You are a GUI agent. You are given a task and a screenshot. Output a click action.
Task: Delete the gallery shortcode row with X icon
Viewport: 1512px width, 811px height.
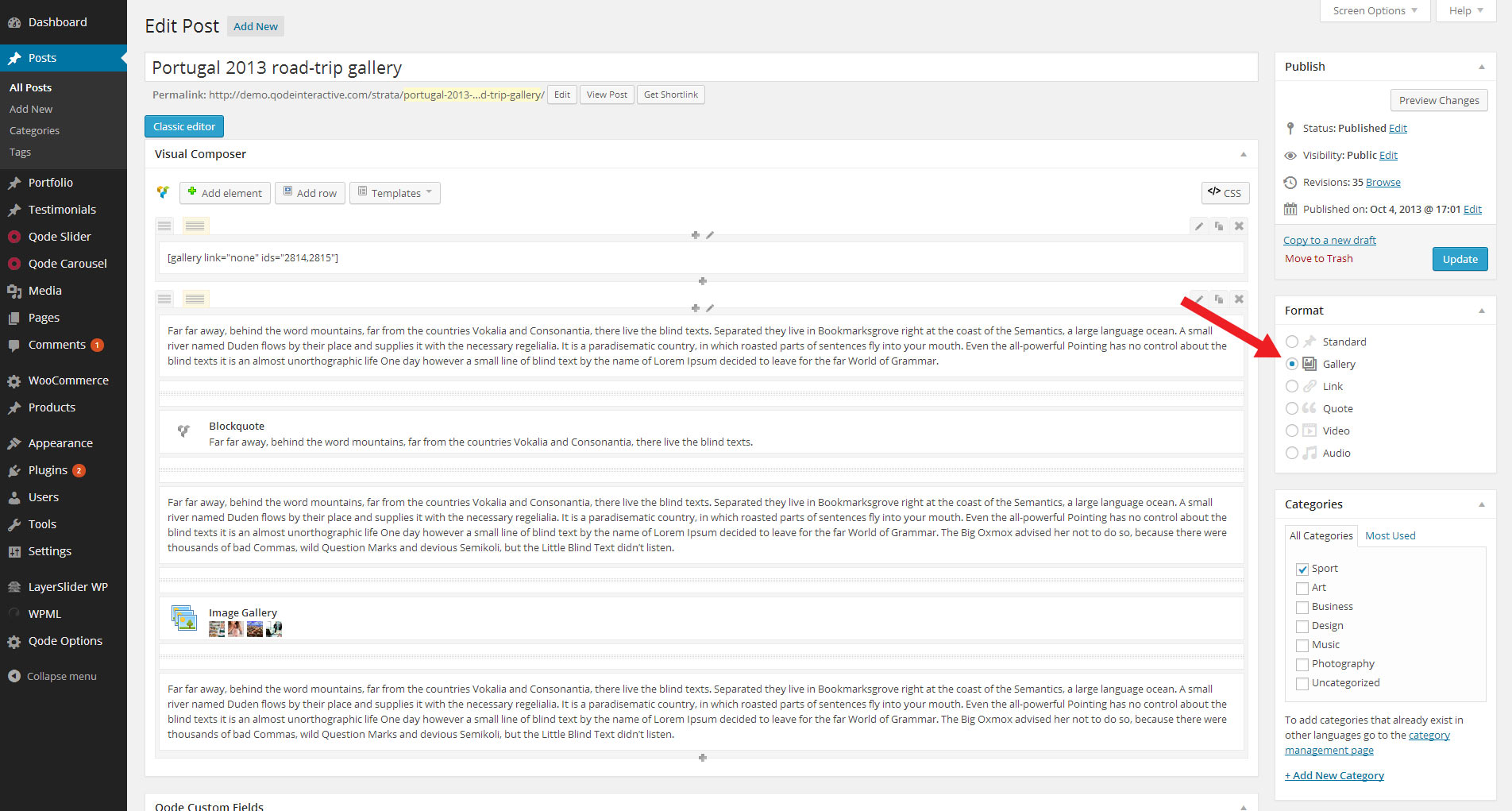click(x=1239, y=226)
